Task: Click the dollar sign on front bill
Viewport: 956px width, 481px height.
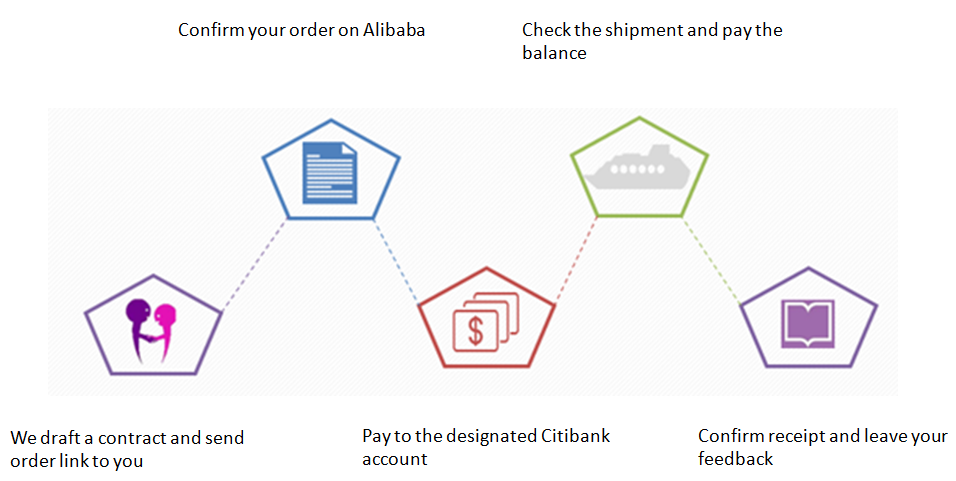Action: pos(475,331)
